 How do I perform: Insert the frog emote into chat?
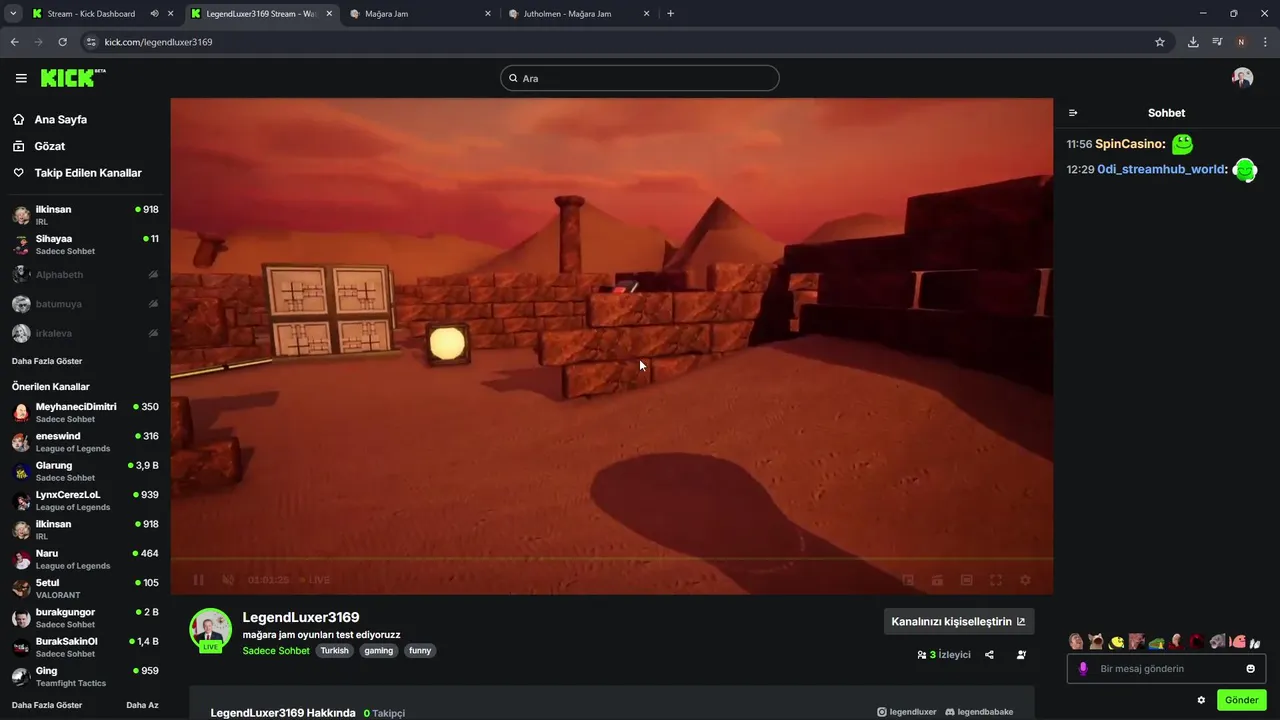(x=1156, y=642)
